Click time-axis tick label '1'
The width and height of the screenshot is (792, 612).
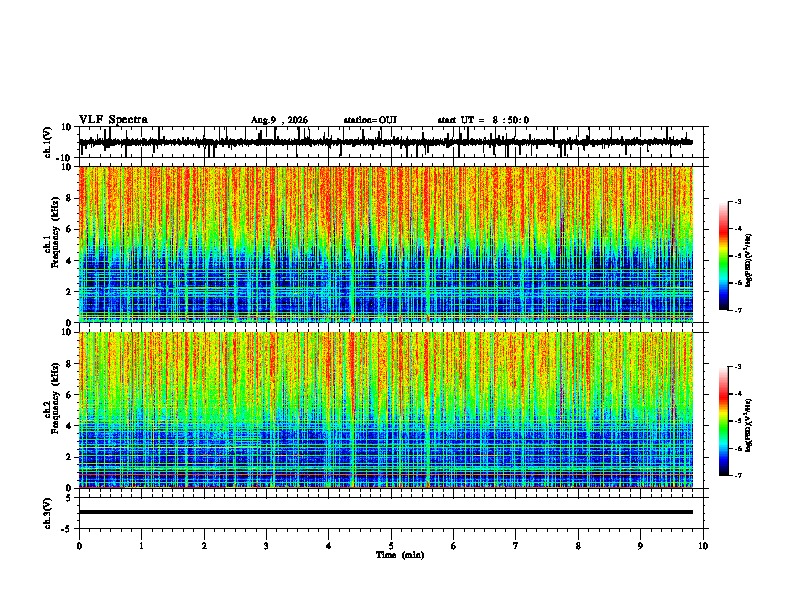pyautogui.click(x=141, y=546)
